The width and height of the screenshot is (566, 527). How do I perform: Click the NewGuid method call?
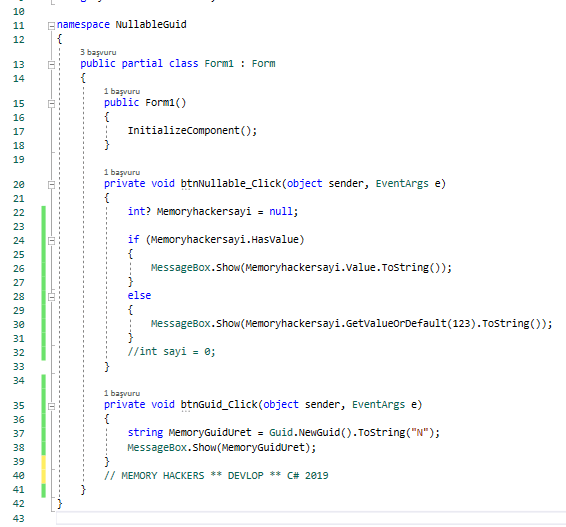pyautogui.click(x=325, y=432)
